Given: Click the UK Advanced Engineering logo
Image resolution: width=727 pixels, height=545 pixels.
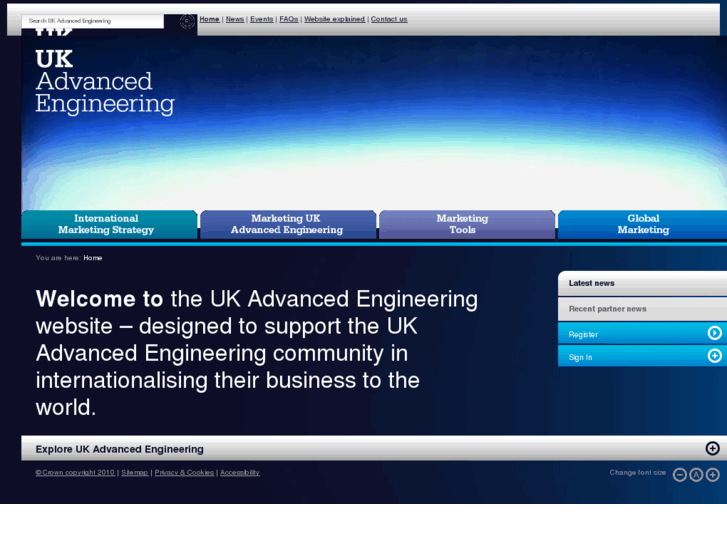Looking at the screenshot, I should point(105,82).
